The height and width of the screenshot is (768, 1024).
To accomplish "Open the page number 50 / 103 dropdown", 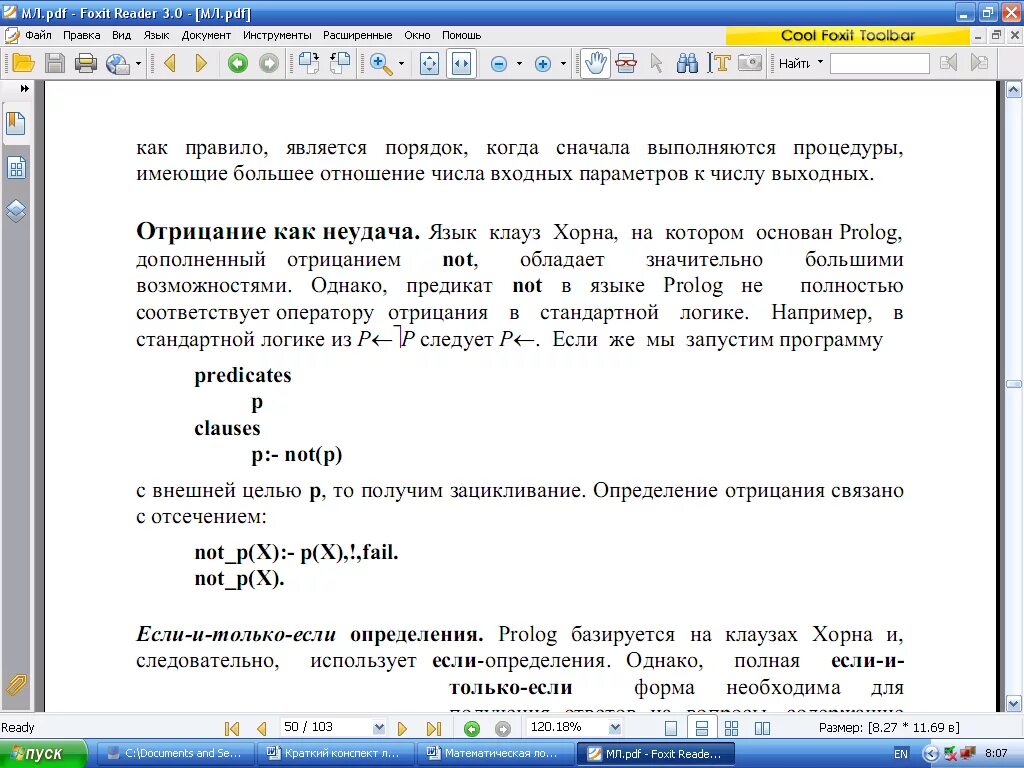I will (379, 728).
